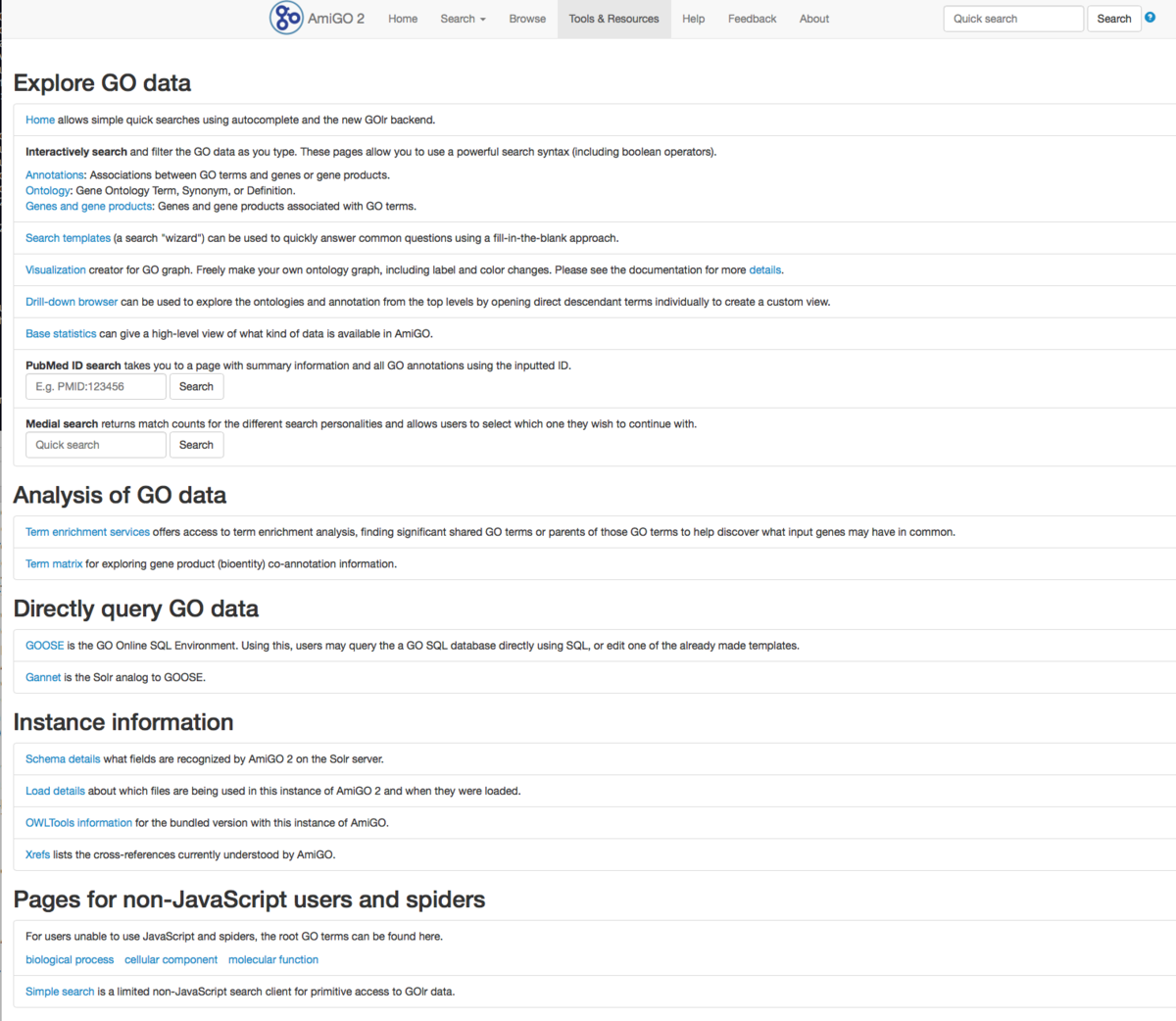The width and height of the screenshot is (1176, 1021).
Task: Open the Drill-down browser link
Action: (x=72, y=302)
